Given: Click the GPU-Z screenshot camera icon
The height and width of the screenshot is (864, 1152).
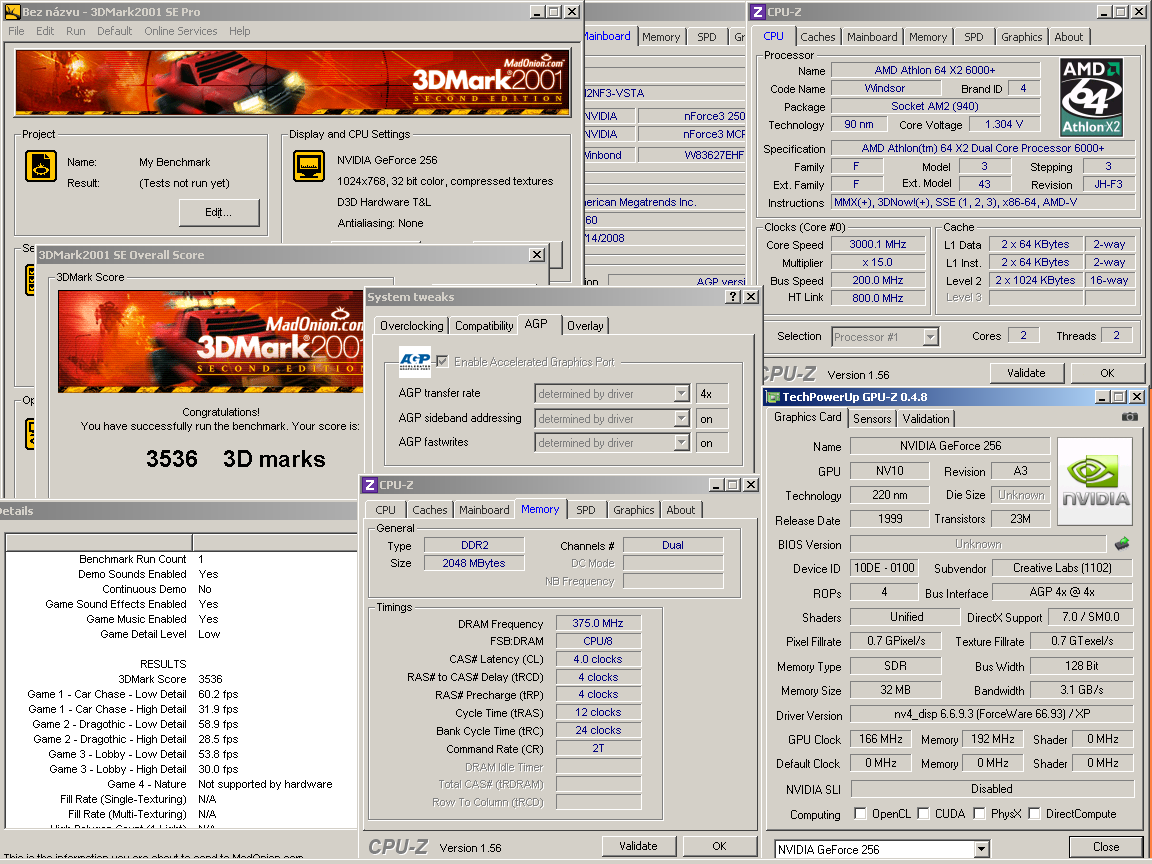Looking at the screenshot, I should 1129,417.
